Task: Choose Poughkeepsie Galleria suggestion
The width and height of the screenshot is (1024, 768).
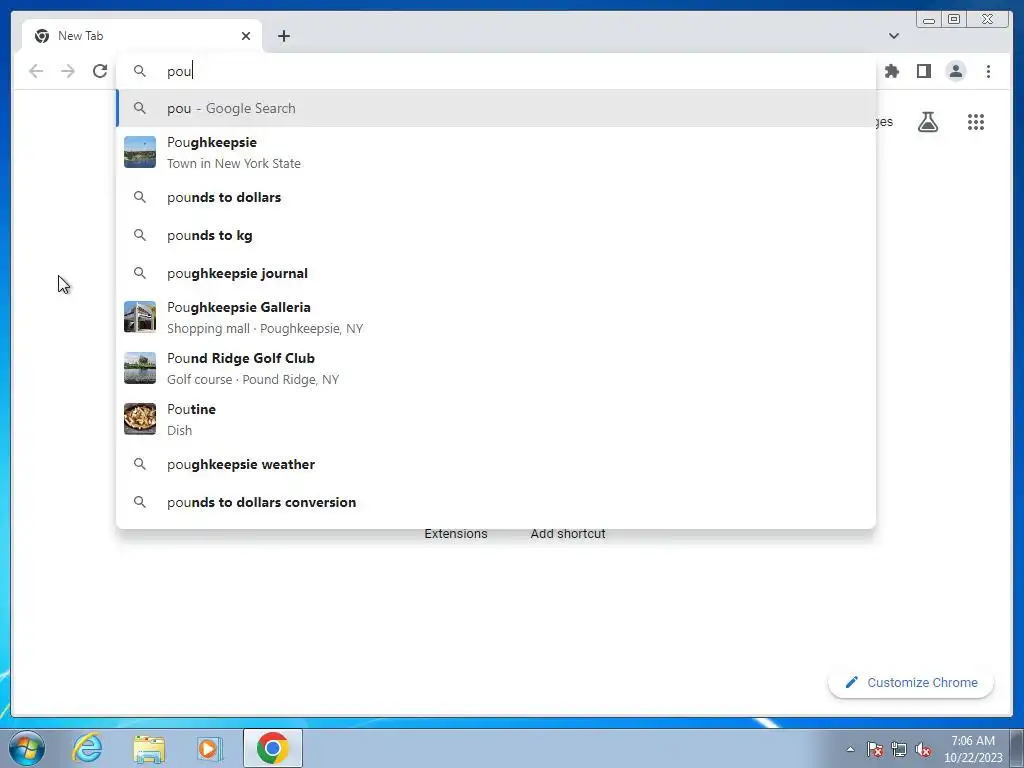Action: (x=496, y=317)
